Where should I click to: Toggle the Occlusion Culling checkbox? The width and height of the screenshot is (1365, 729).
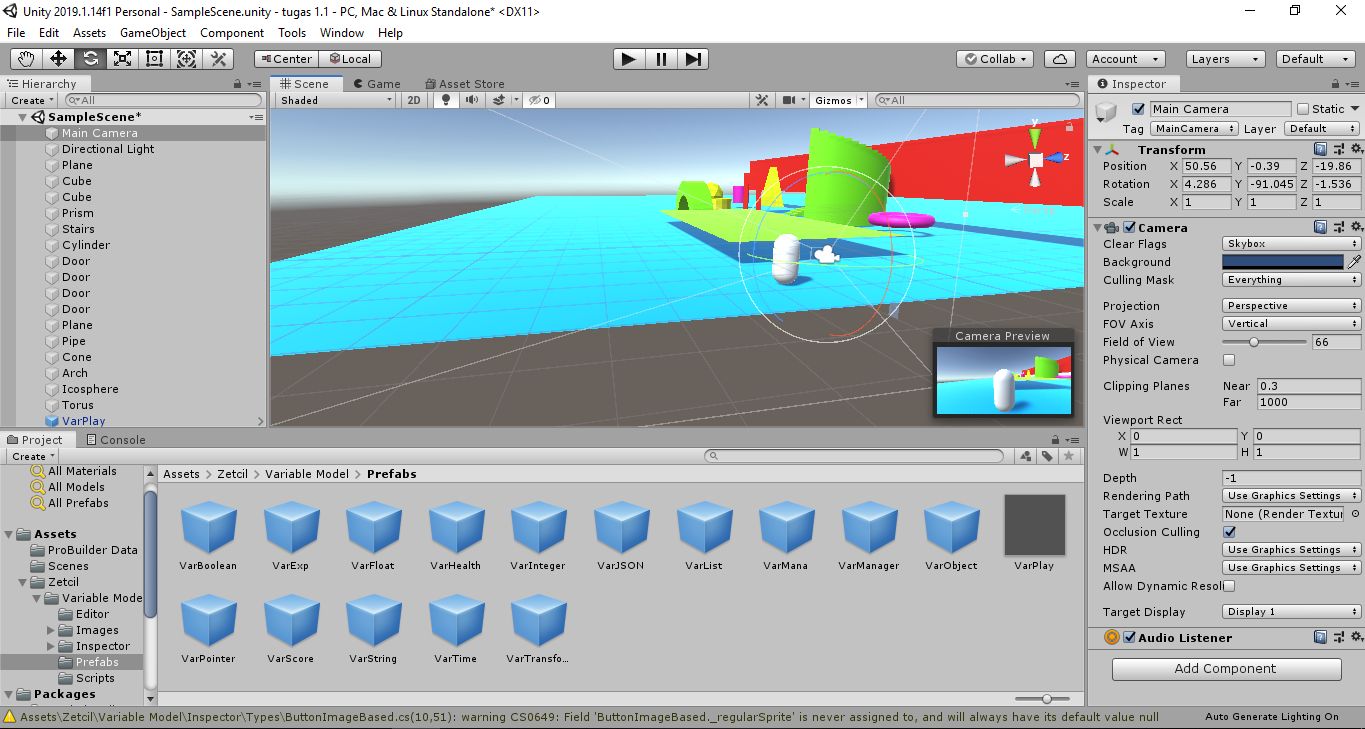(1228, 532)
